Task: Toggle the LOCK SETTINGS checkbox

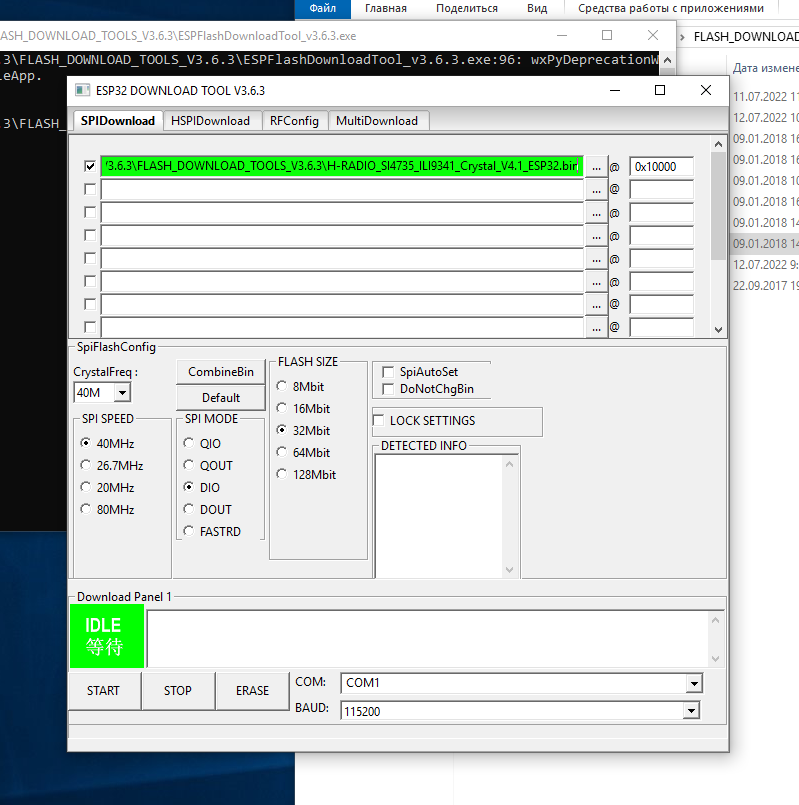Action: (x=379, y=420)
